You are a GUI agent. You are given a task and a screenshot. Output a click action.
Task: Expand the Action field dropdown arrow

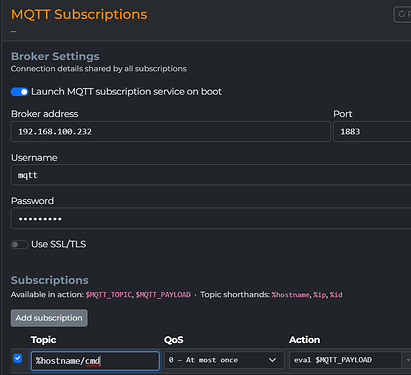pos(407,360)
